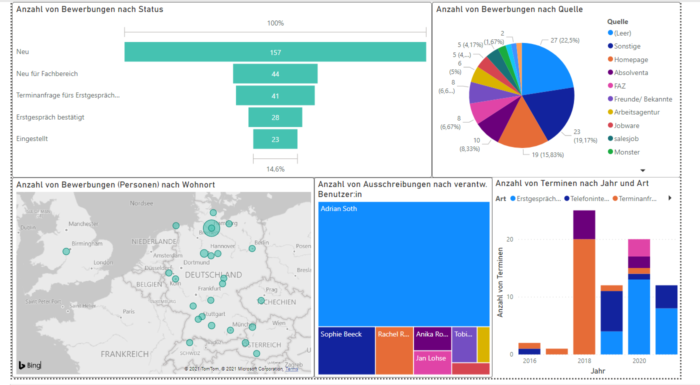Select Monster in the Quelle legend
Screen dimensions: 700x385
point(624,152)
